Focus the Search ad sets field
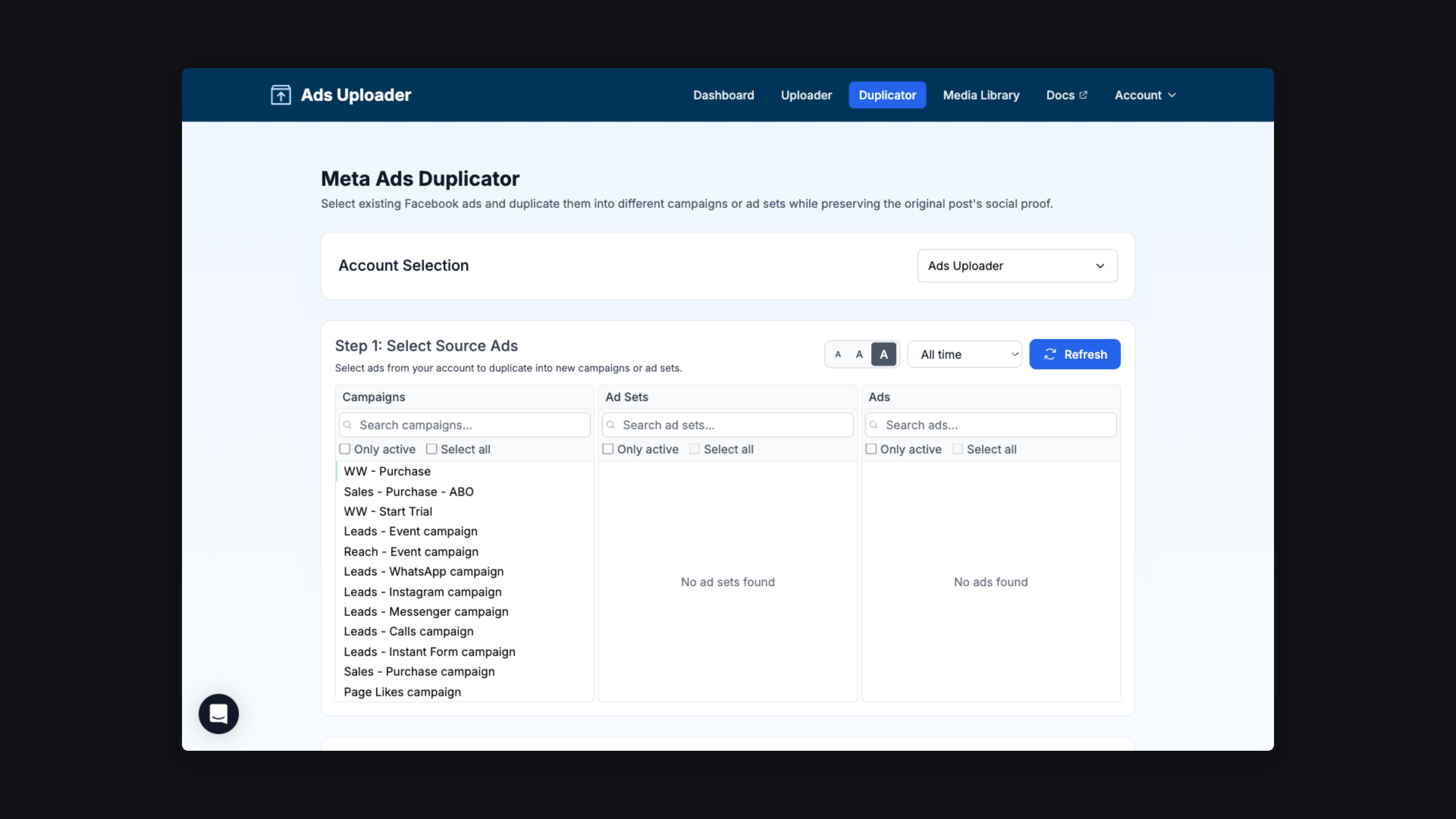This screenshot has width=1456, height=819. [728, 425]
